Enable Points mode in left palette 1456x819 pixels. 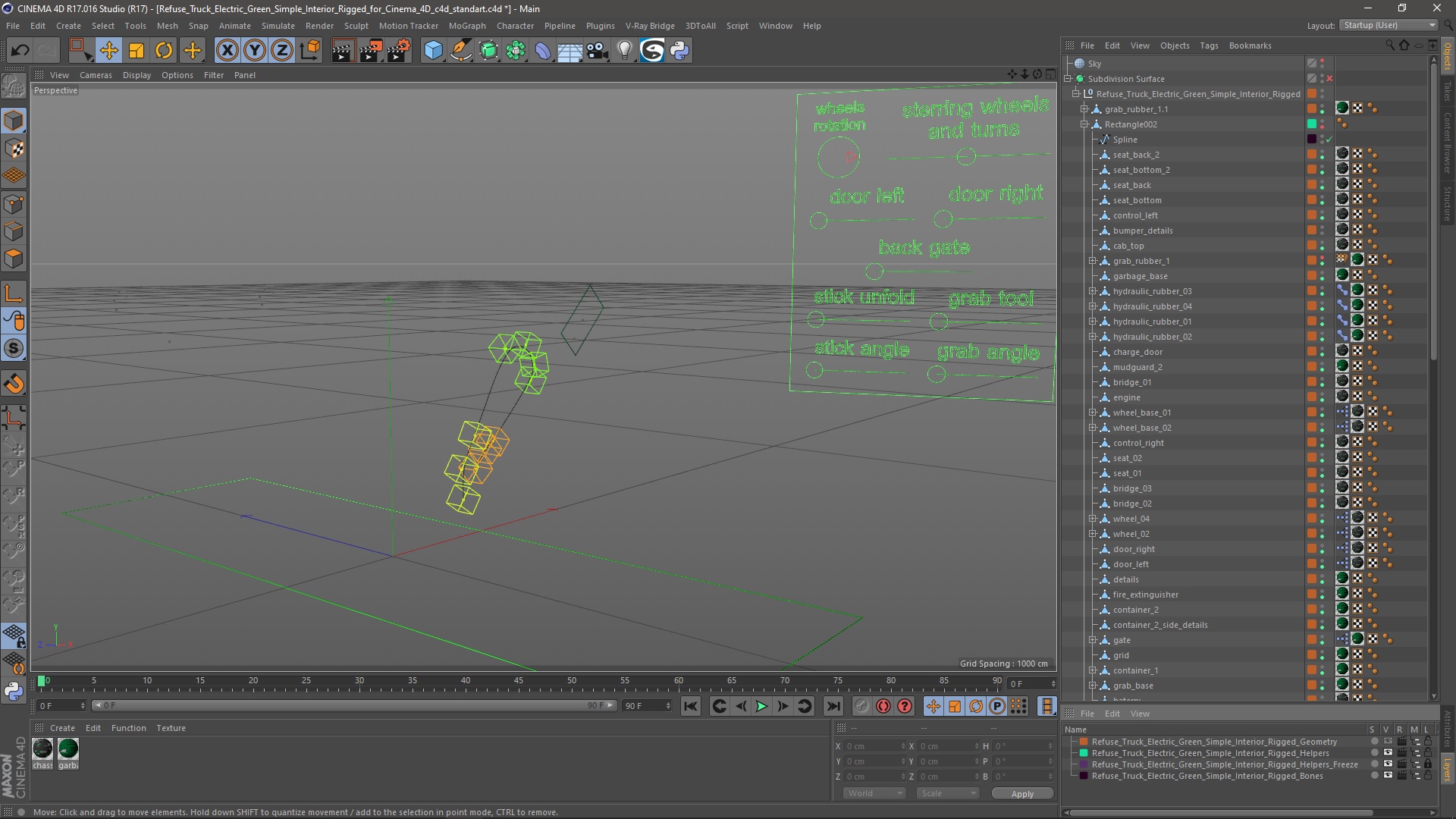(14, 204)
